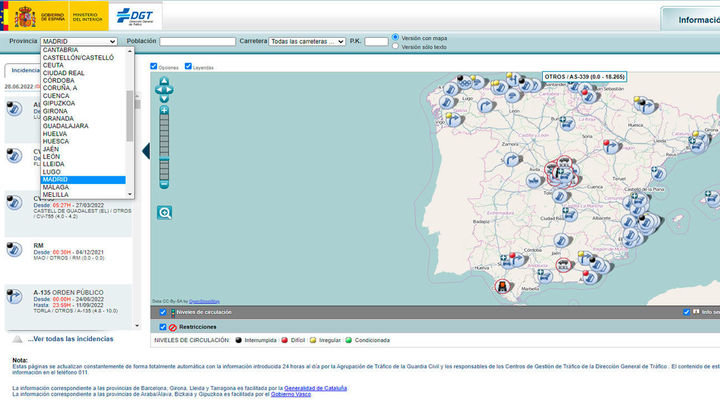Viewport: 720px width, 405px height.
Task: Click the RM incident icon in list
Action: tap(16, 250)
